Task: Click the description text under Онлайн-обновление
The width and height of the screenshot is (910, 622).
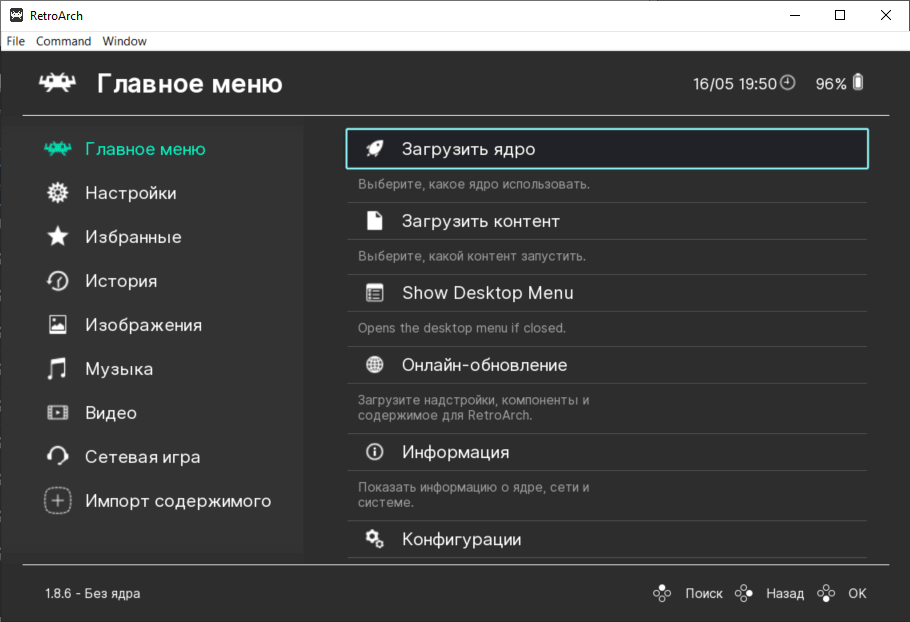Action: (x=474, y=407)
